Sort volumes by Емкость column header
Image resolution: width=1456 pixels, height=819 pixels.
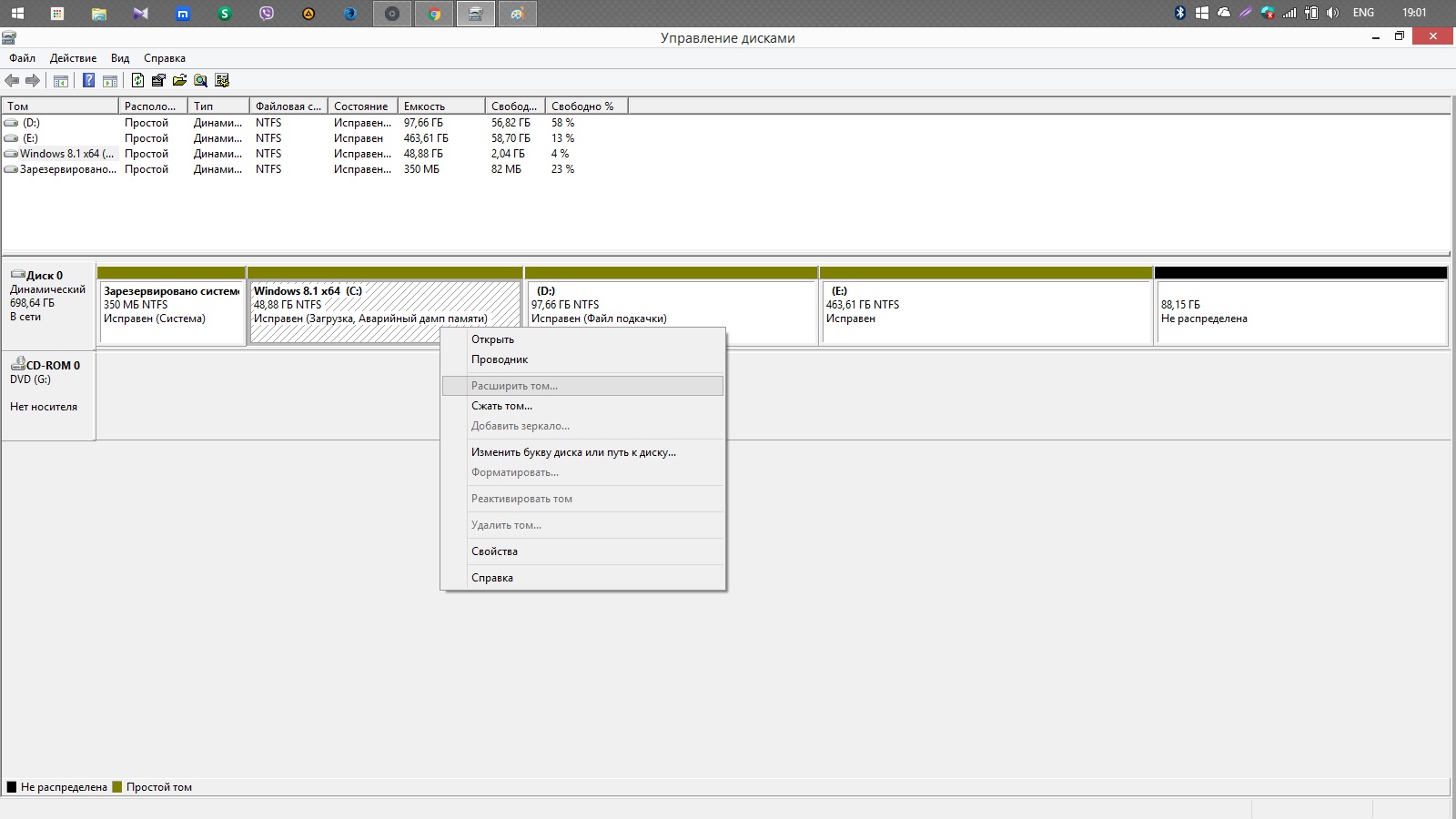[x=440, y=106]
